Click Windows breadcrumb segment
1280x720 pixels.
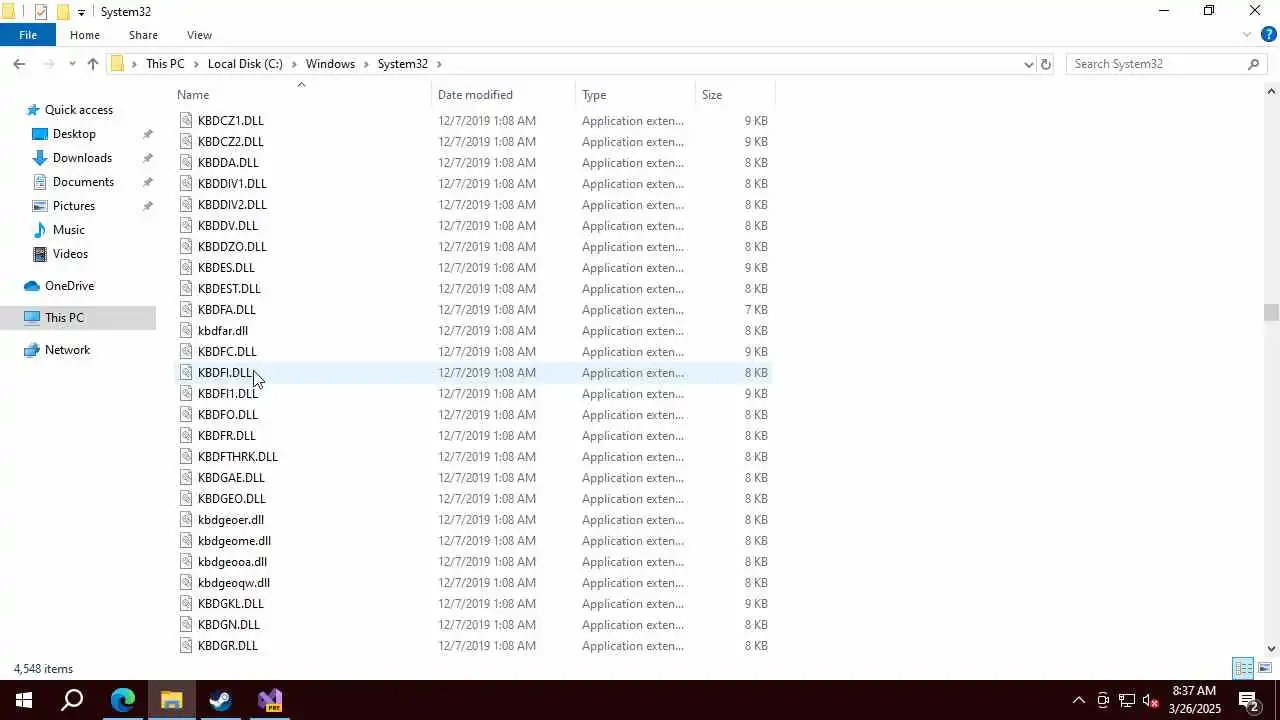coord(330,64)
